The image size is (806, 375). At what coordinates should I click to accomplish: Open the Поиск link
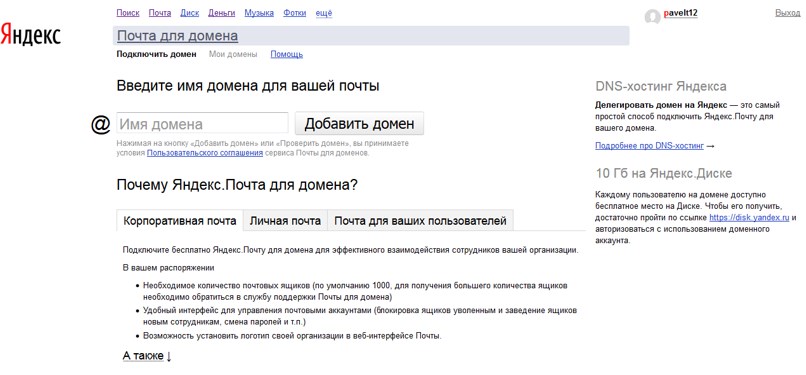(x=127, y=13)
